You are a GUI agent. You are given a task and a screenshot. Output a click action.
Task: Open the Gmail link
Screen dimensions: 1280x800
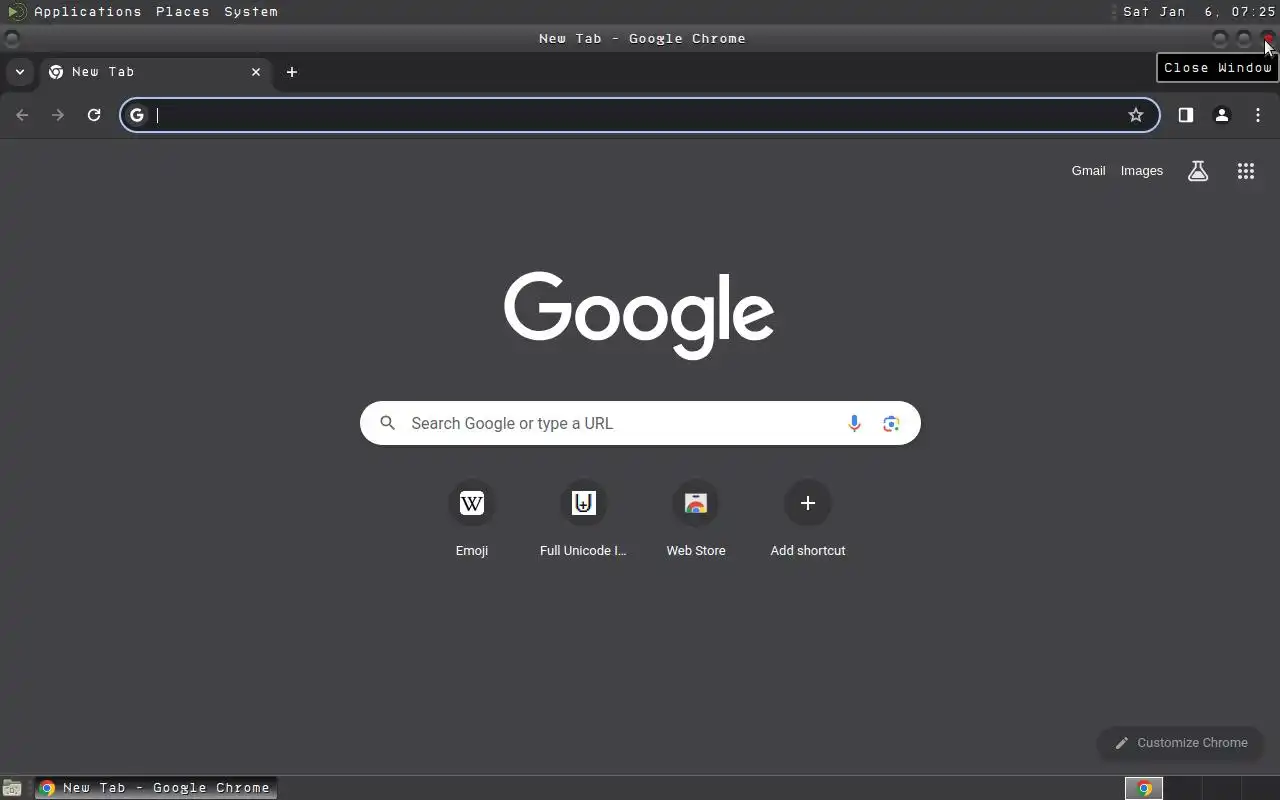point(1088,171)
